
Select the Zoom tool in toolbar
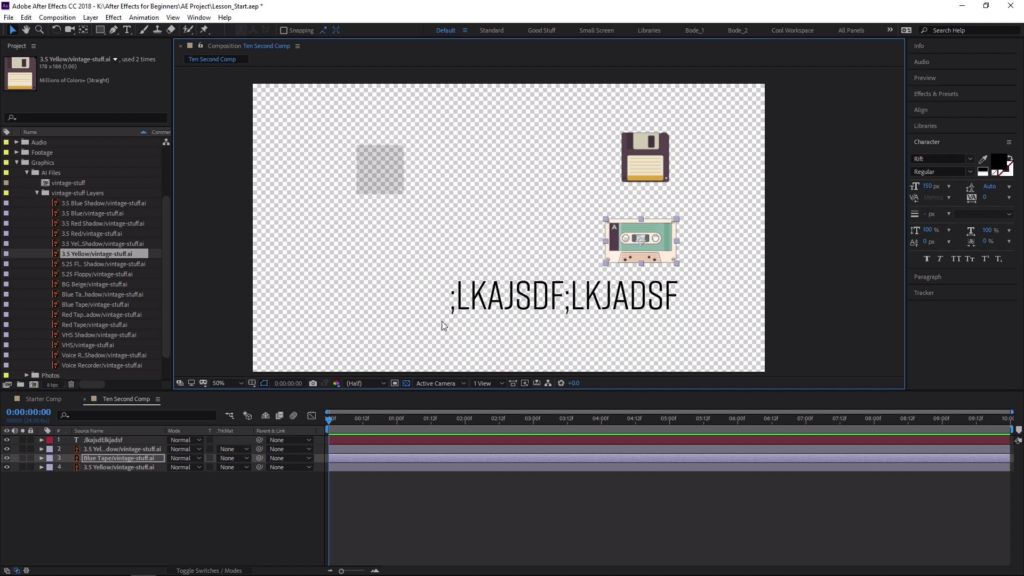39,30
